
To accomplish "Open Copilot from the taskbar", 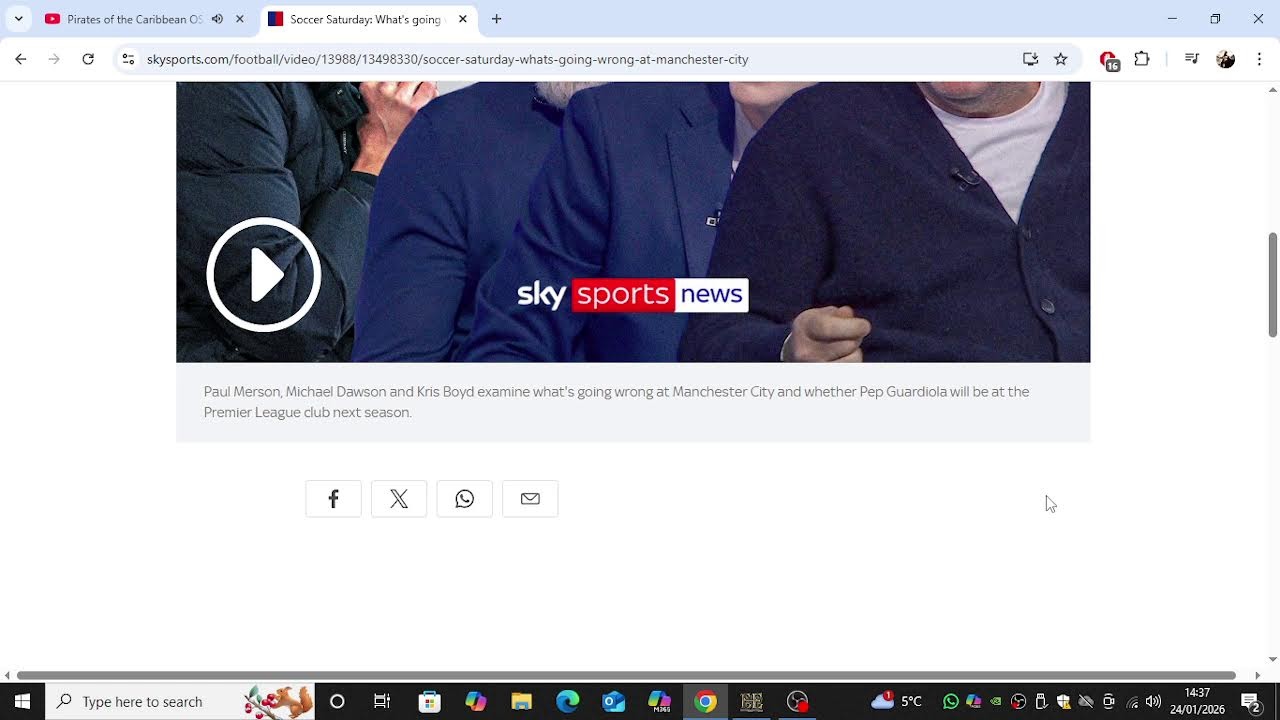I will click(476, 701).
